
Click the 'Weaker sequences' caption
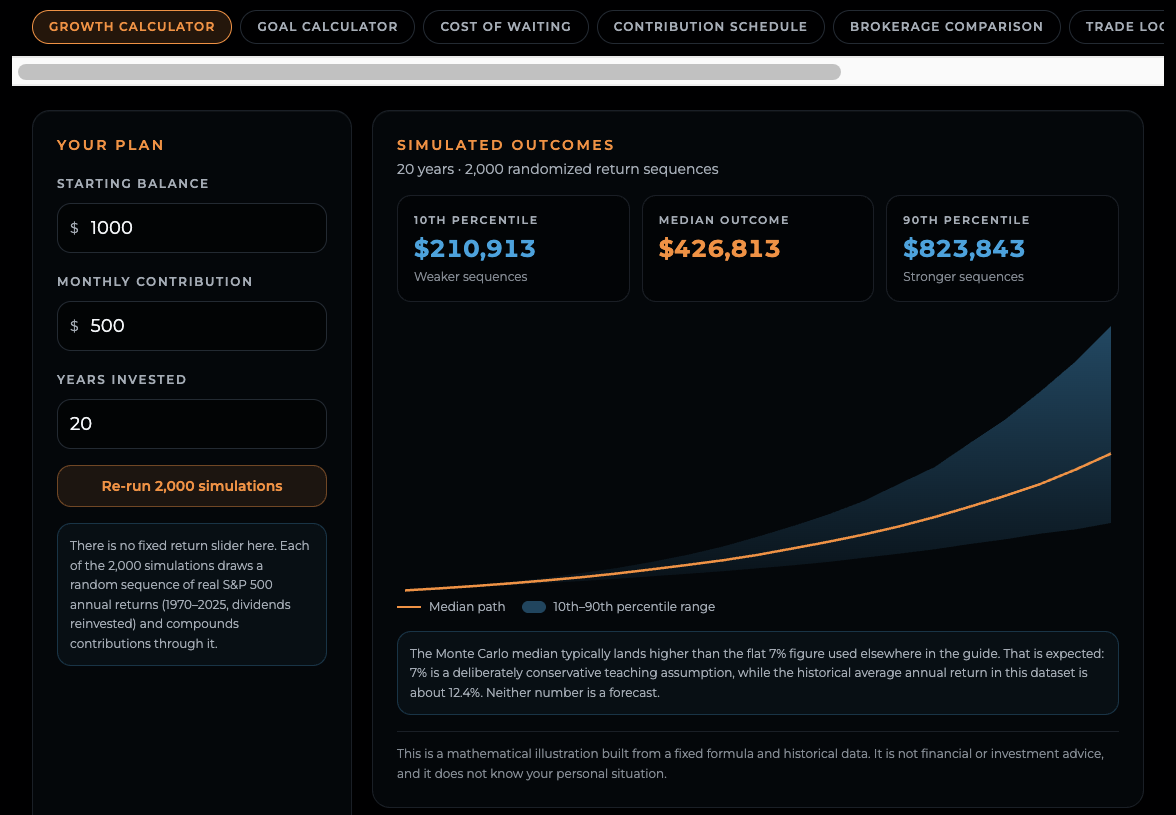click(470, 277)
